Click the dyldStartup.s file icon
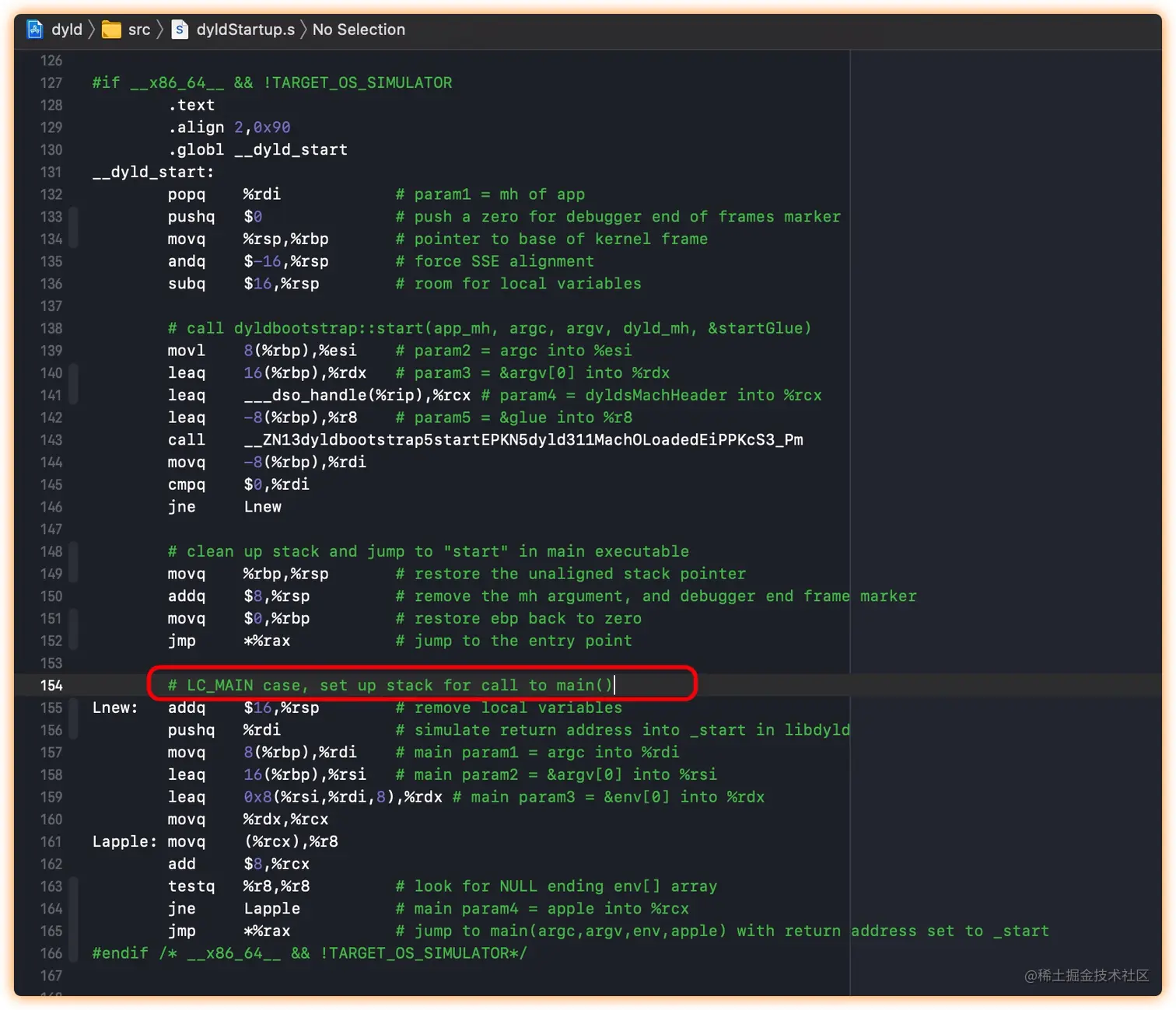 180,30
